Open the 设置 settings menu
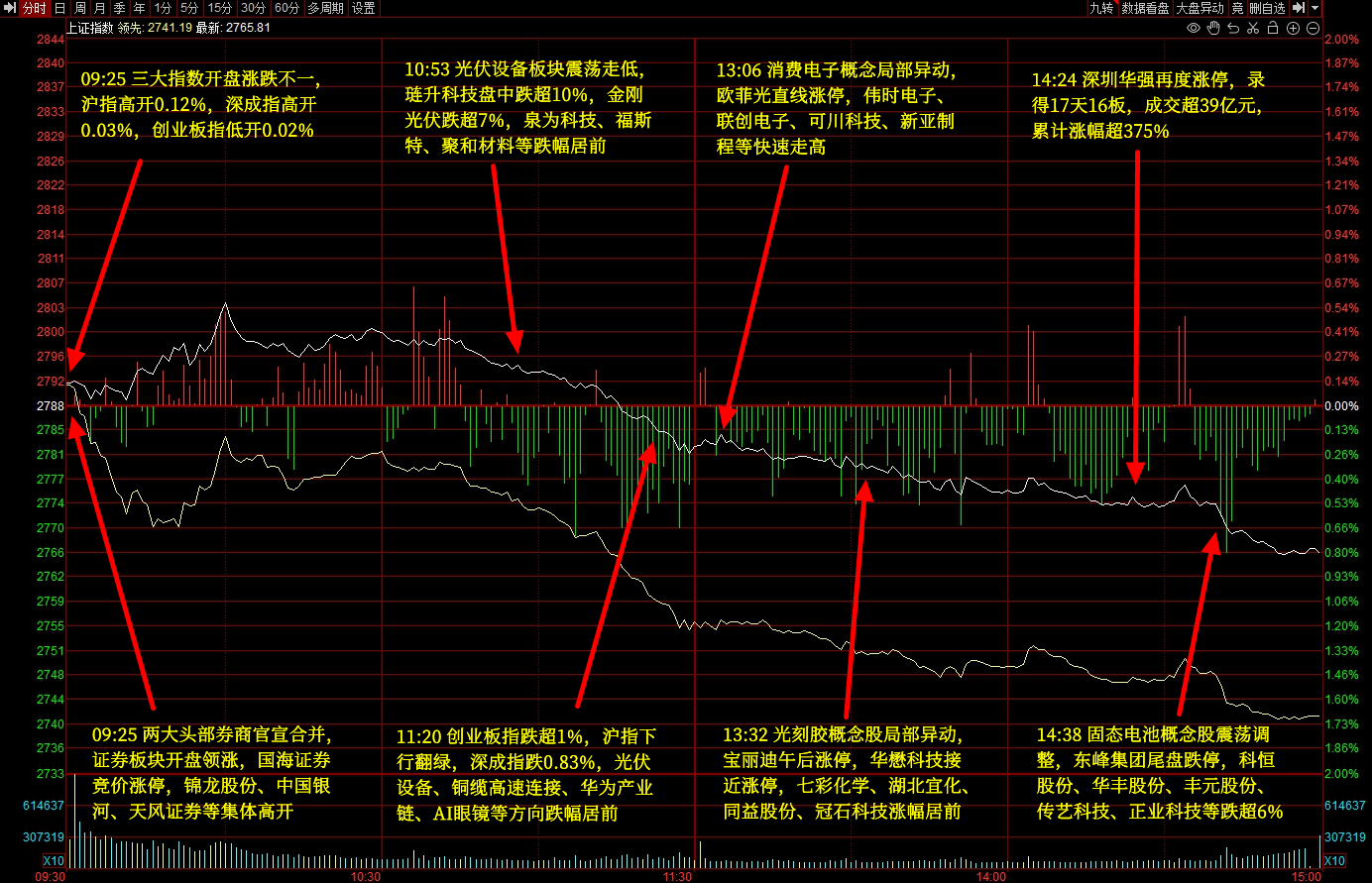This screenshot has height=883, width=1372. click(x=364, y=8)
